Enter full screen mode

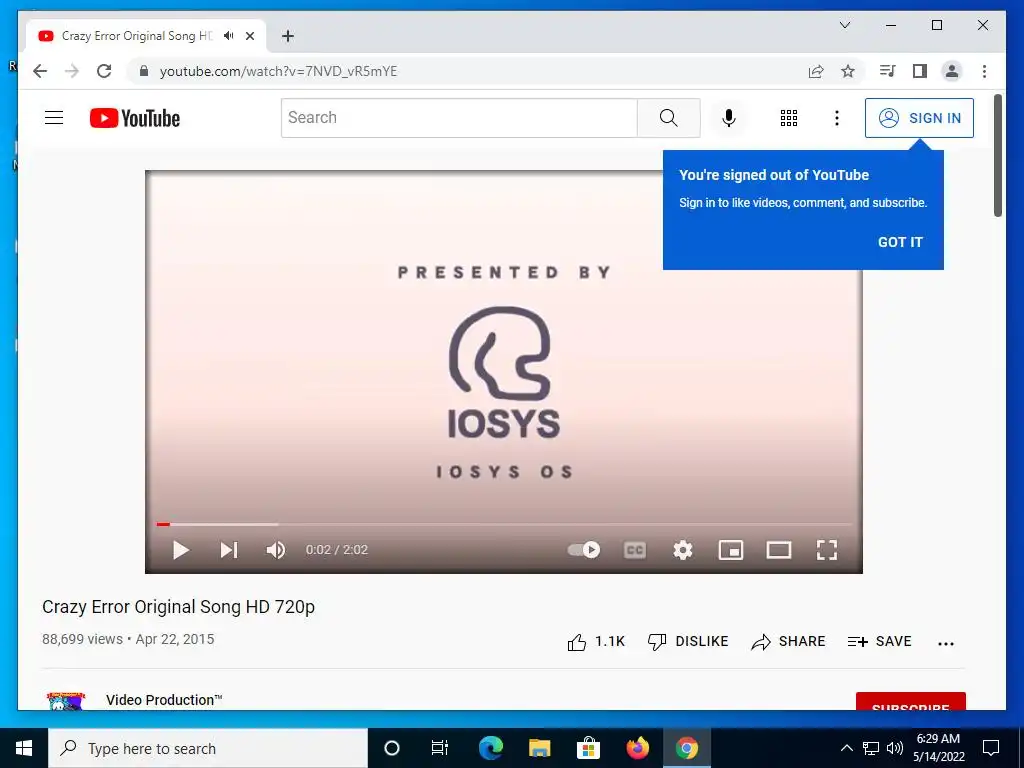(x=827, y=550)
